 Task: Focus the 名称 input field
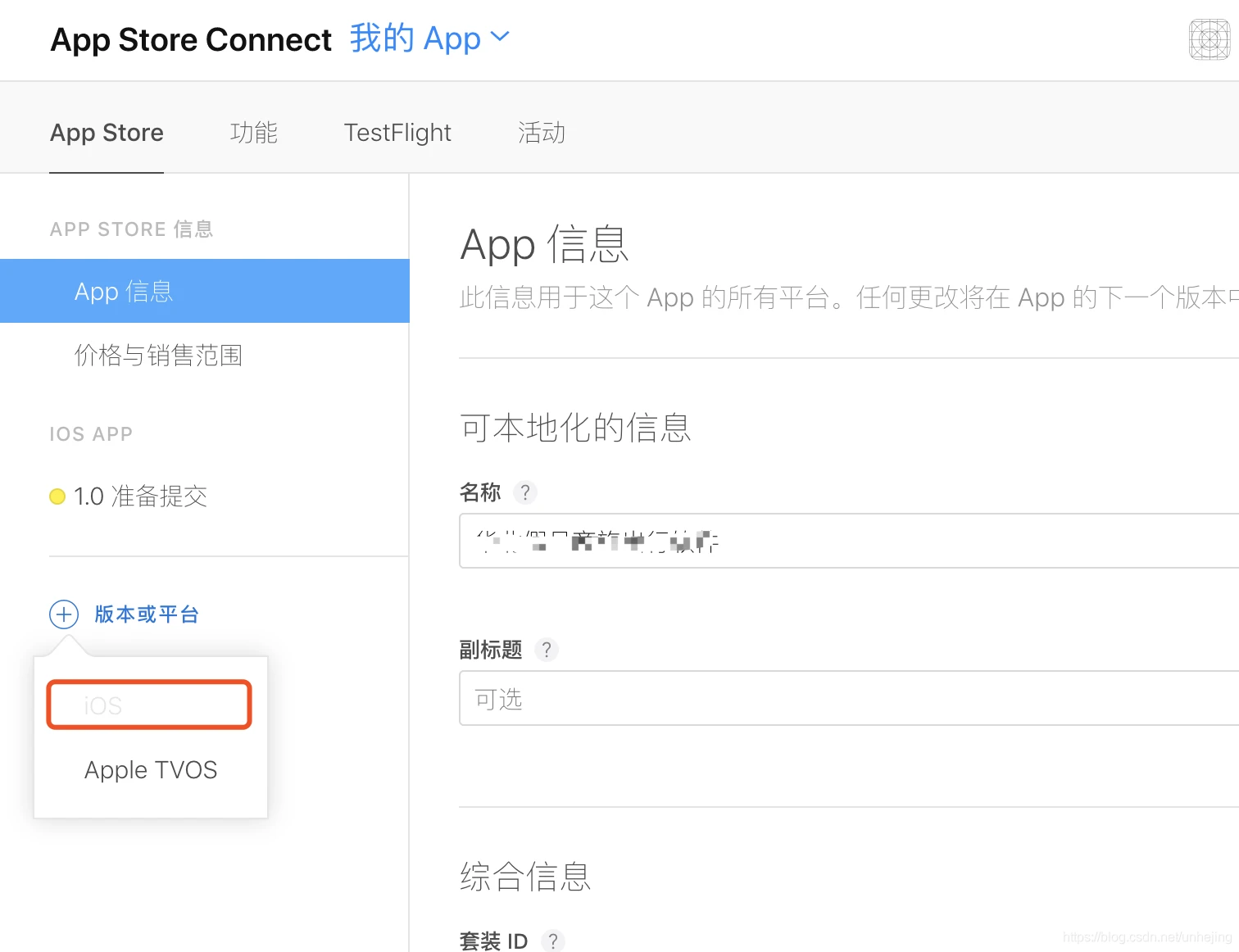coord(849,541)
